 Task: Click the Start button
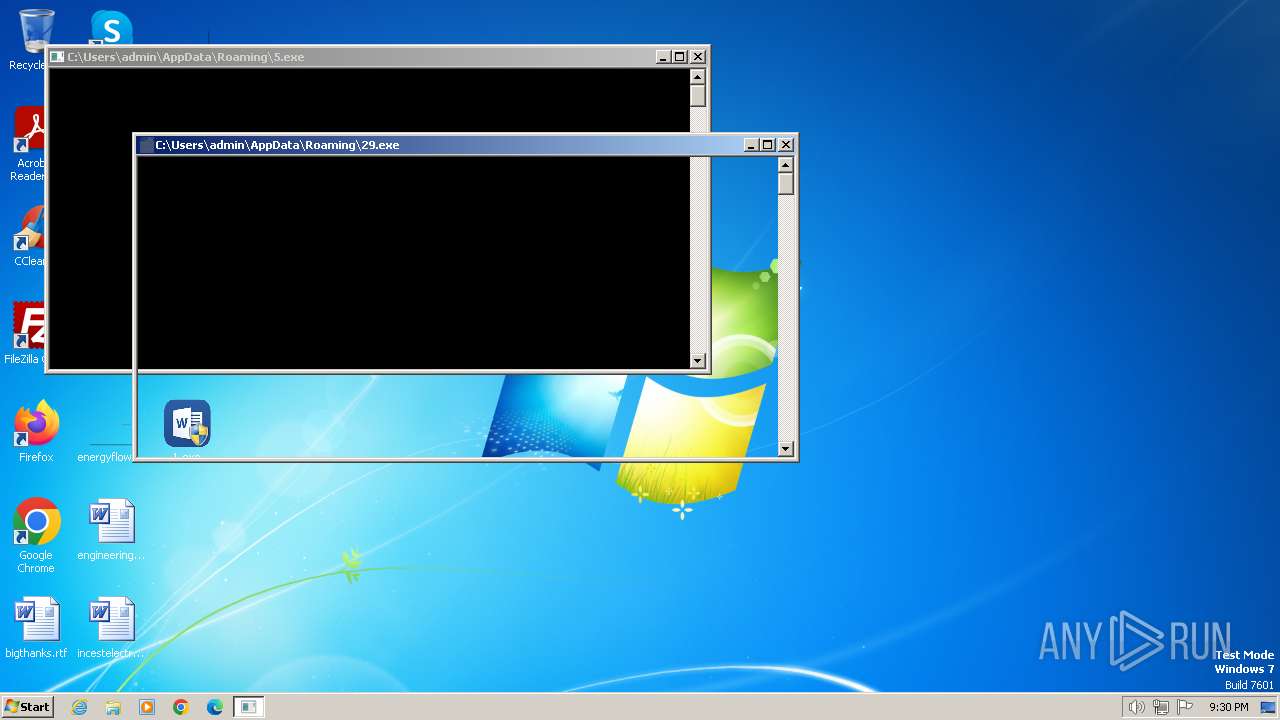point(27,707)
